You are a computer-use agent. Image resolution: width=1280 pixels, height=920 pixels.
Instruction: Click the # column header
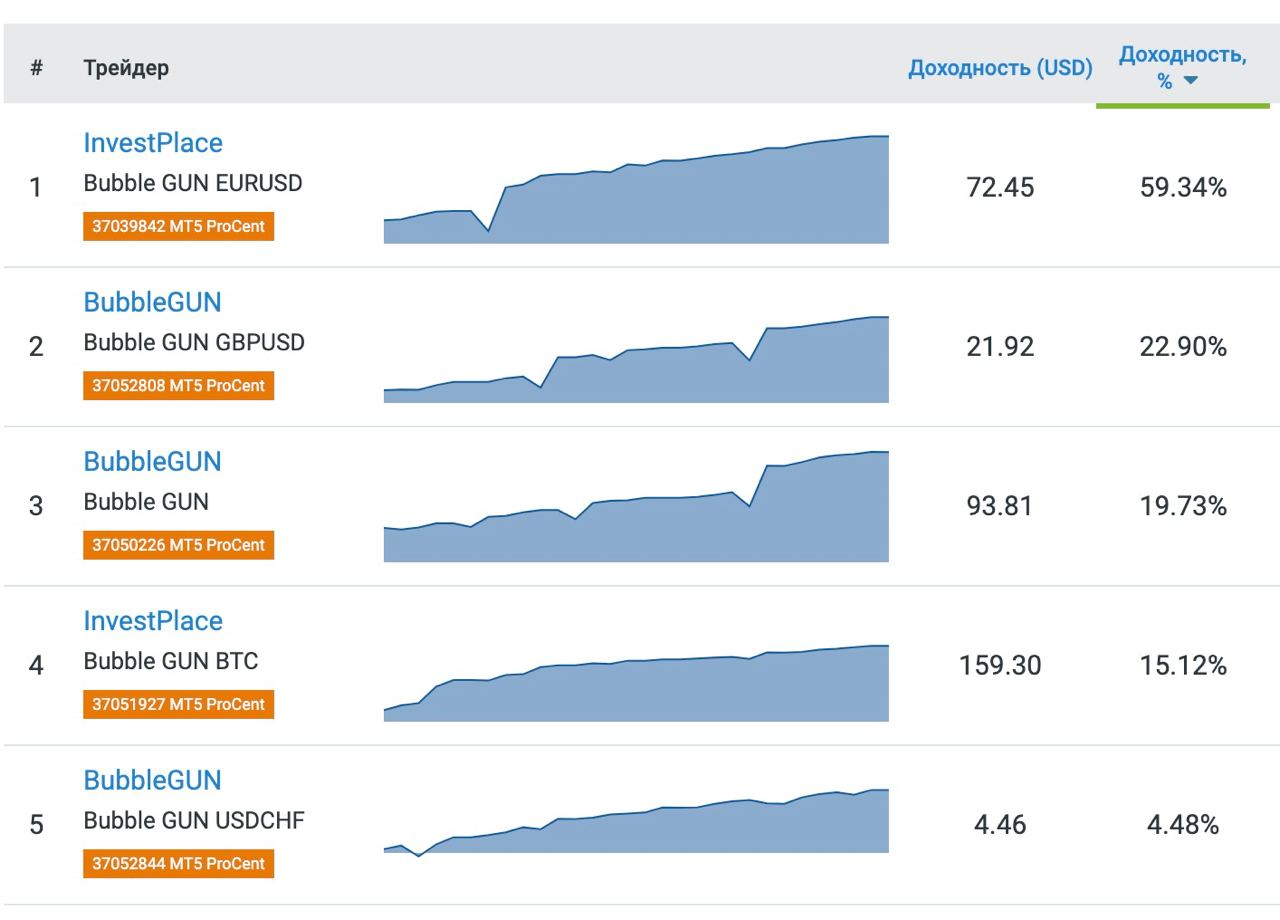tap(36, 68)
